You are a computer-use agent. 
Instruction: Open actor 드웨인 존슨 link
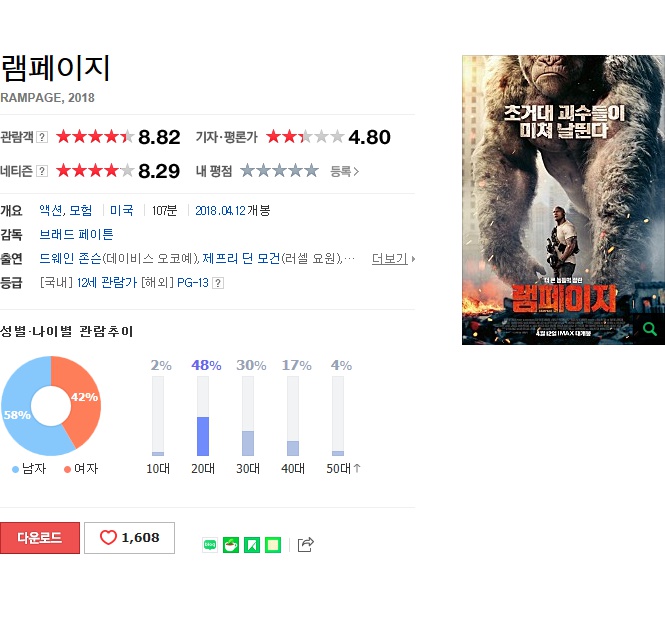tap(70, 258)
